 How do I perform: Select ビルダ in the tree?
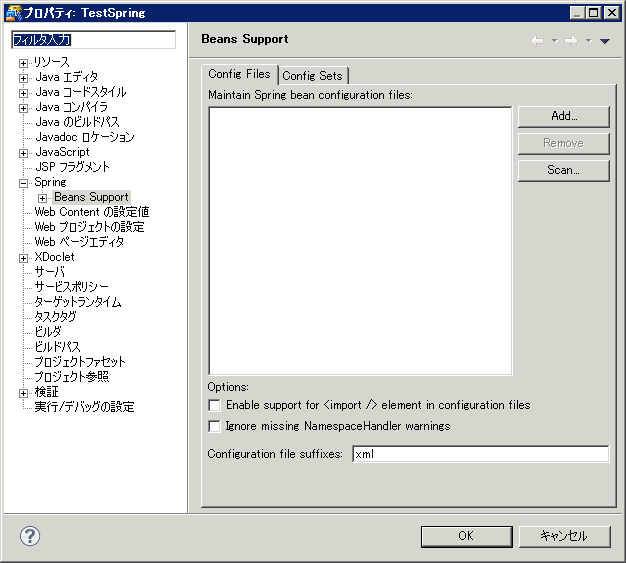click(48, 332)
